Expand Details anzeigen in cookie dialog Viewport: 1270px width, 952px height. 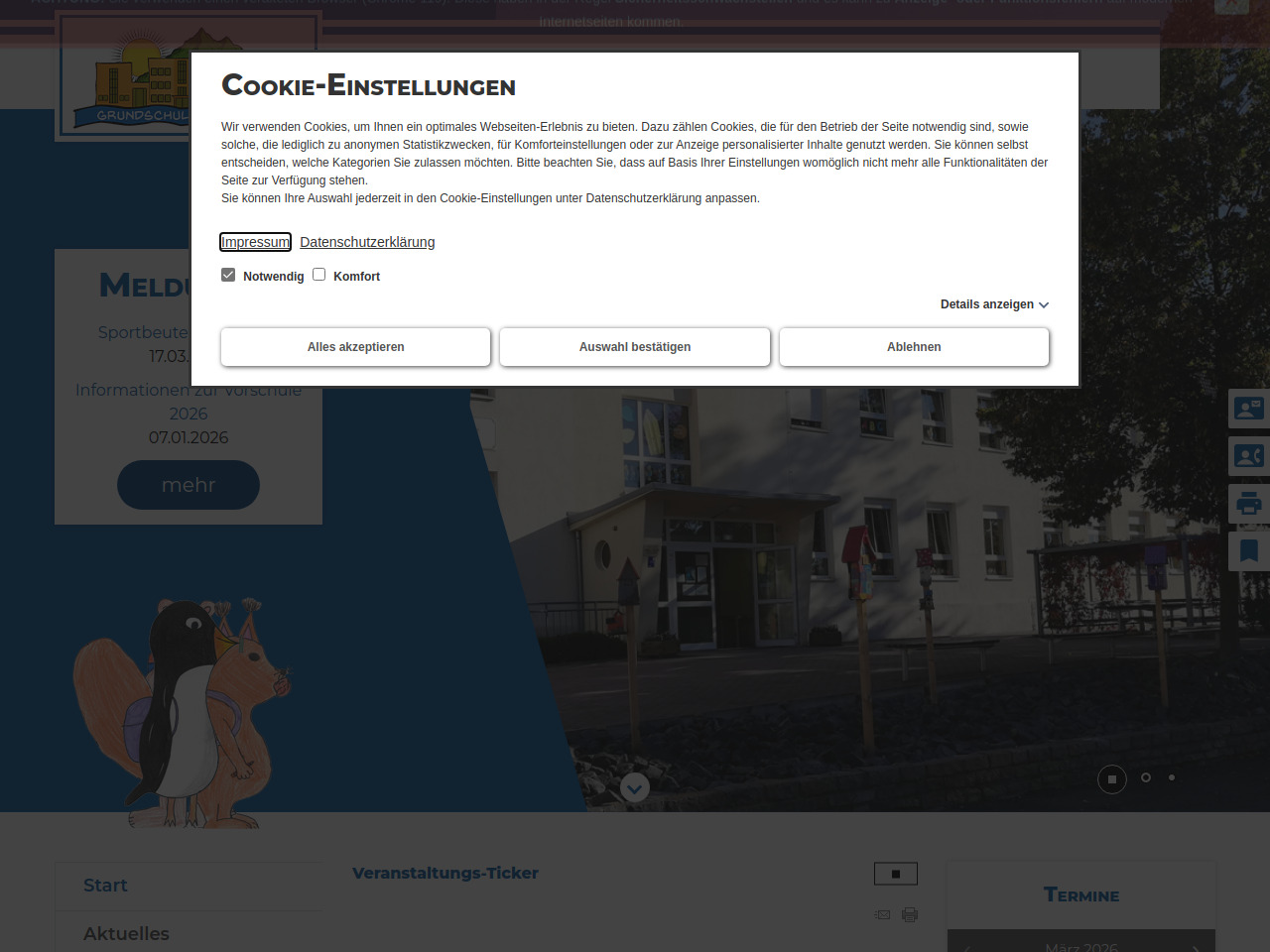tap(994, 304)
